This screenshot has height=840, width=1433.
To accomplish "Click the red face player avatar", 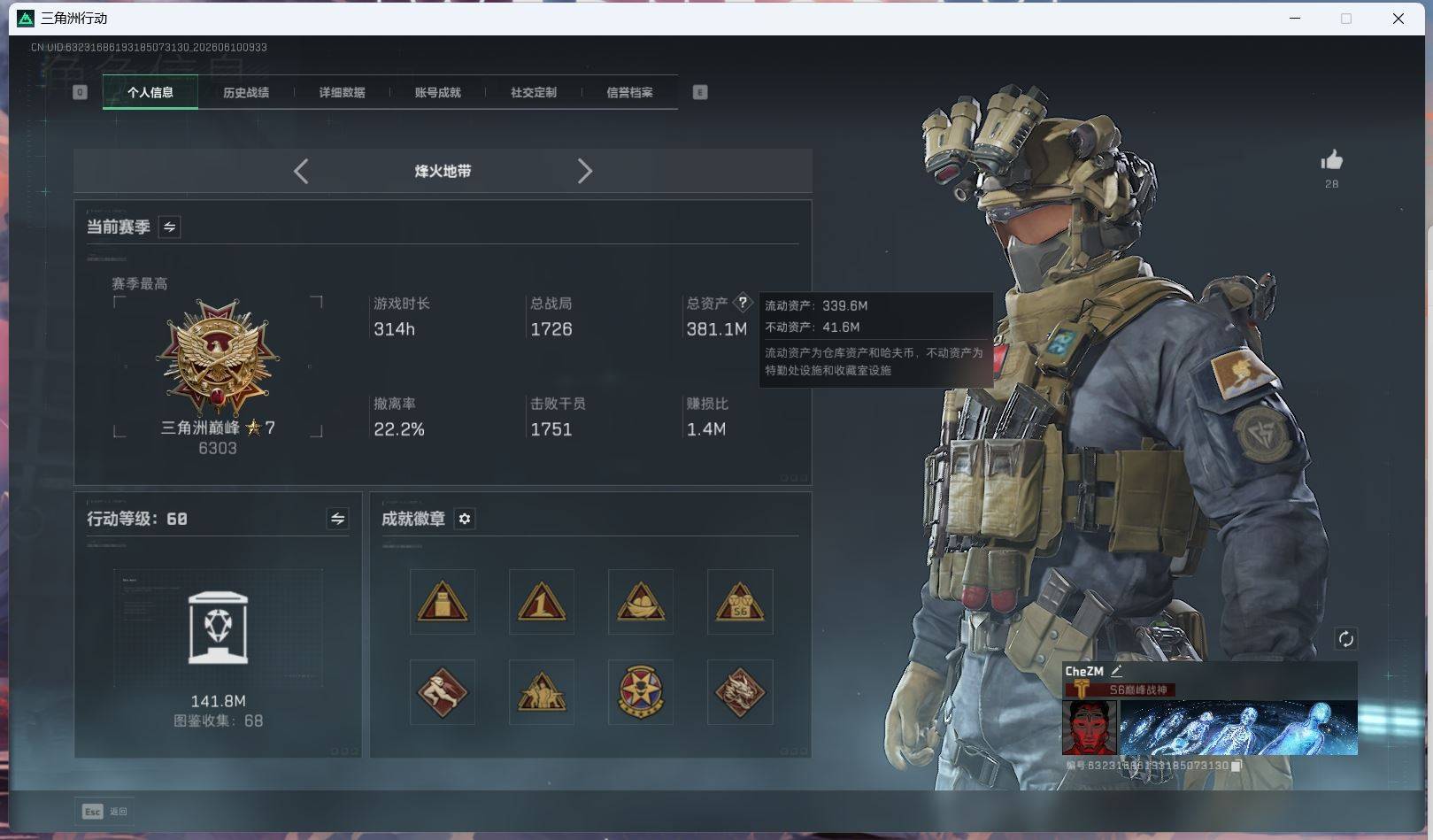I will [1090, 728].
